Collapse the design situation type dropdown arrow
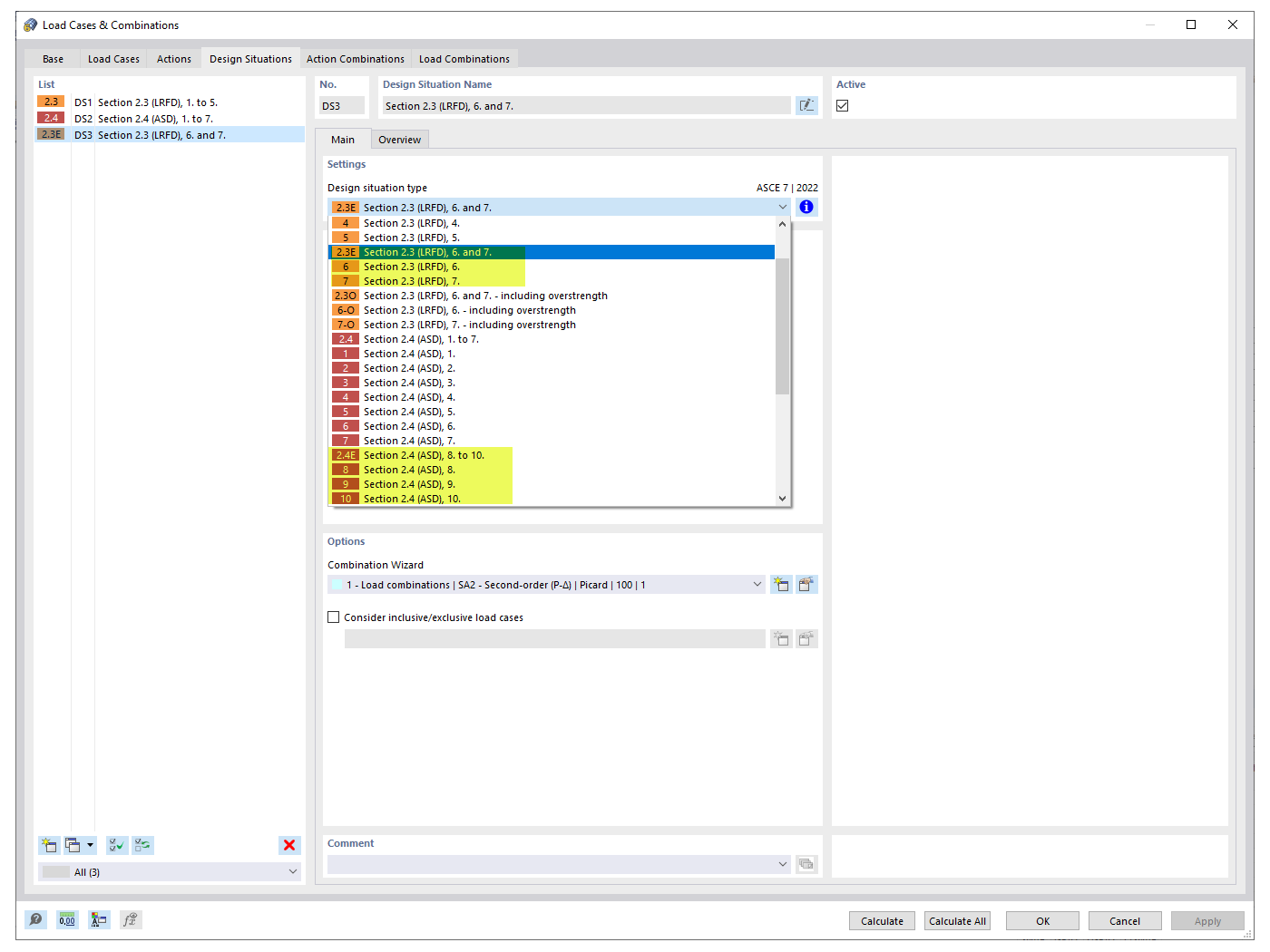 [x=783, y=208]
